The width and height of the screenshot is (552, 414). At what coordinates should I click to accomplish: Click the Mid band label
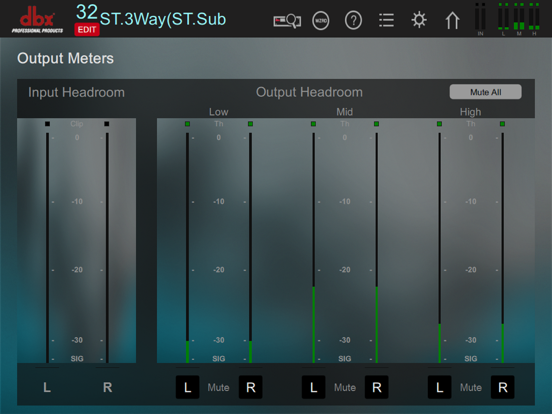[x=344, y=112]
